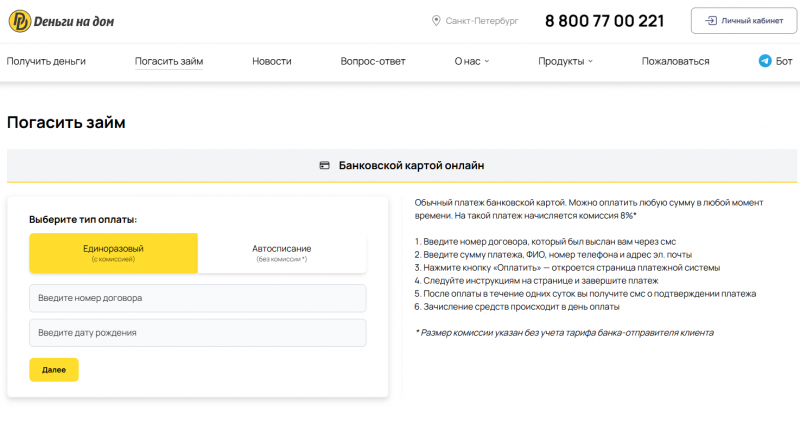Change city from Санкт-Петербург
800x424 pixels.
point(482,21)
